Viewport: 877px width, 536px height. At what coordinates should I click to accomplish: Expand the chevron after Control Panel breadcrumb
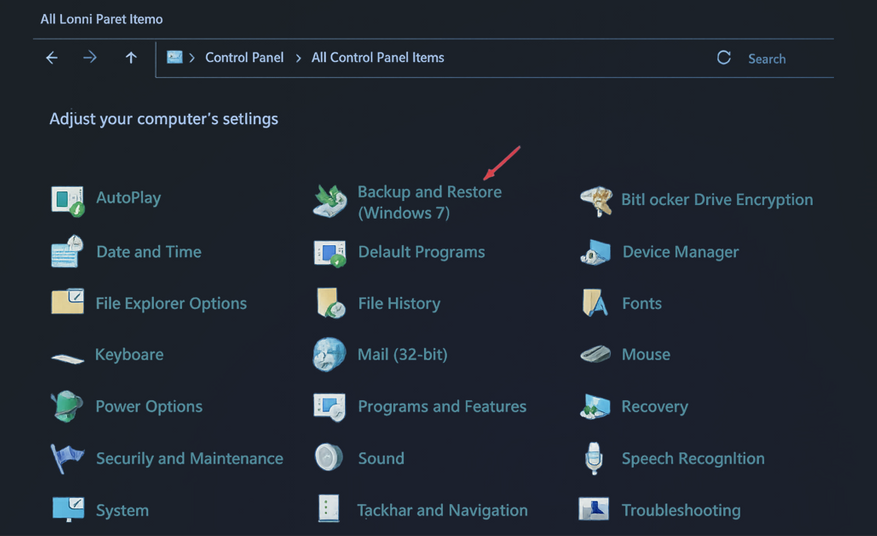coord(298,58)
